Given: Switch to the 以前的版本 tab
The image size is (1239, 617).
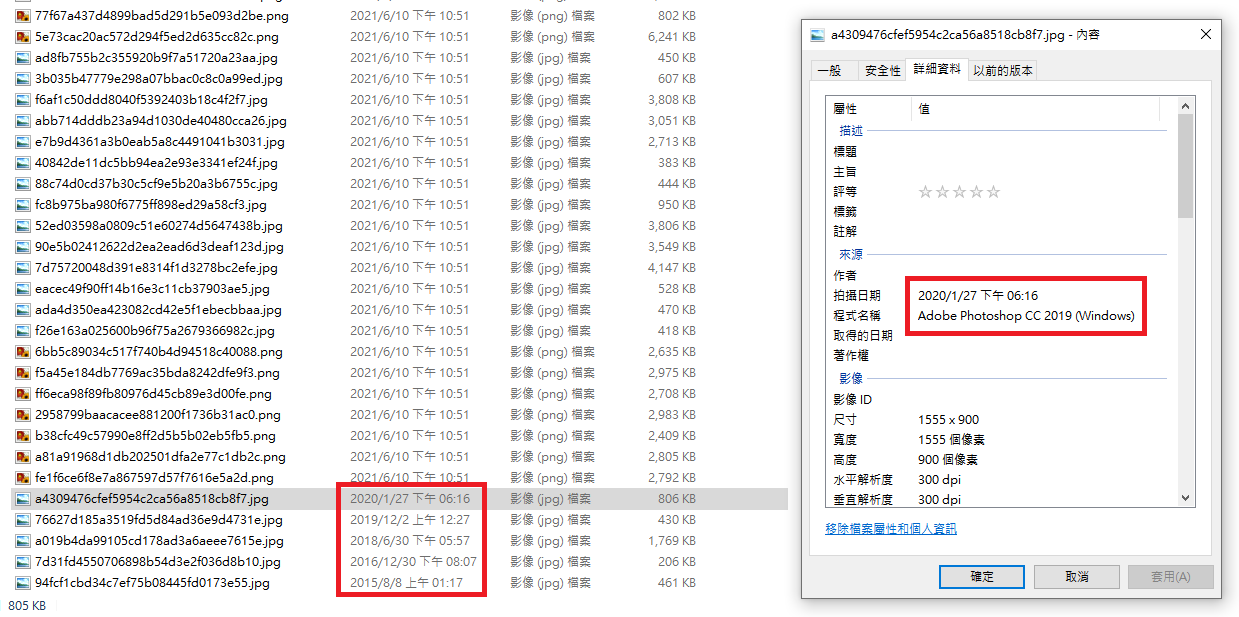Looking at the screenshot, I should 1002,70.
